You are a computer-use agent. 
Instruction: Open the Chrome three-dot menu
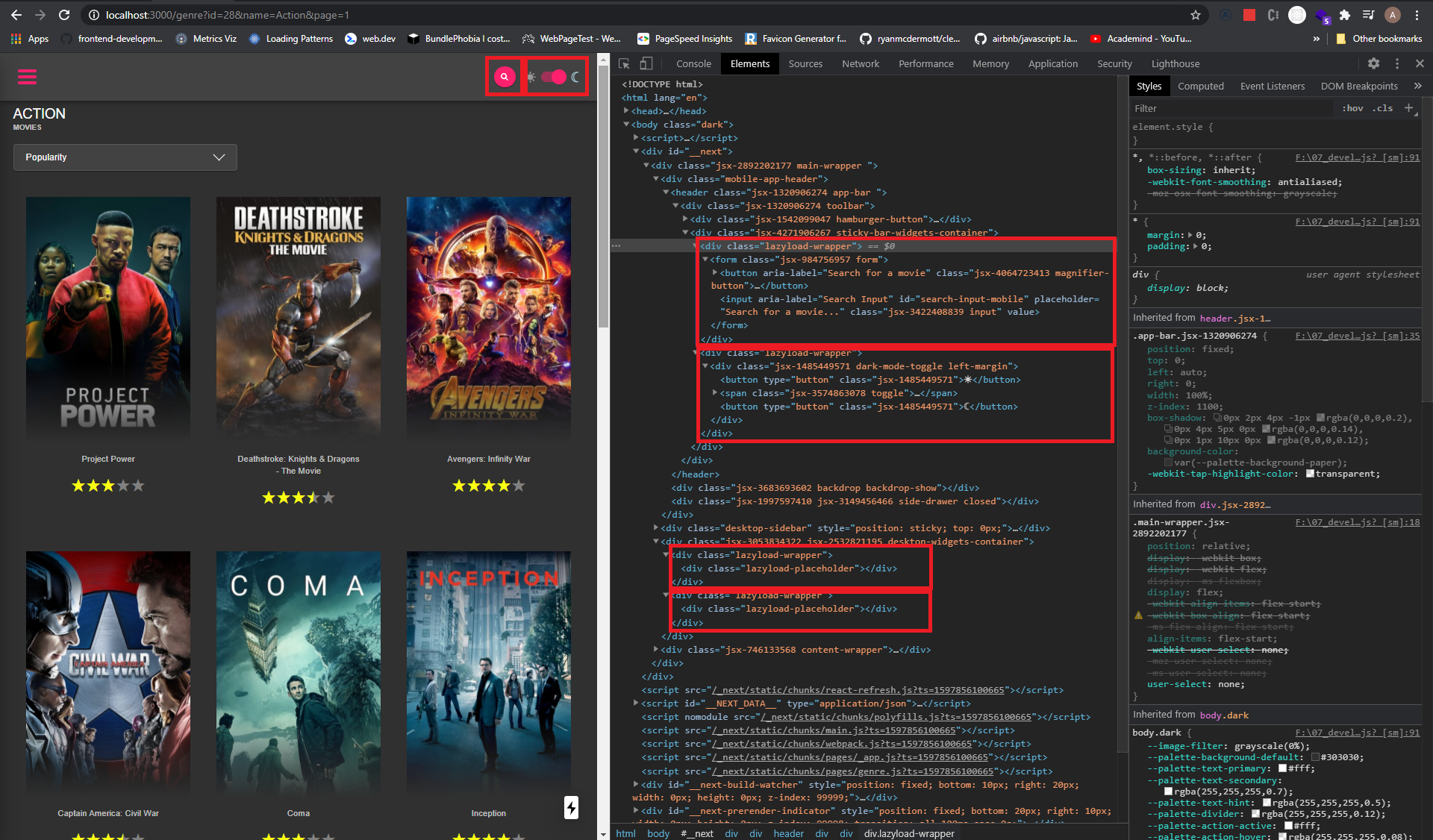1417,15
